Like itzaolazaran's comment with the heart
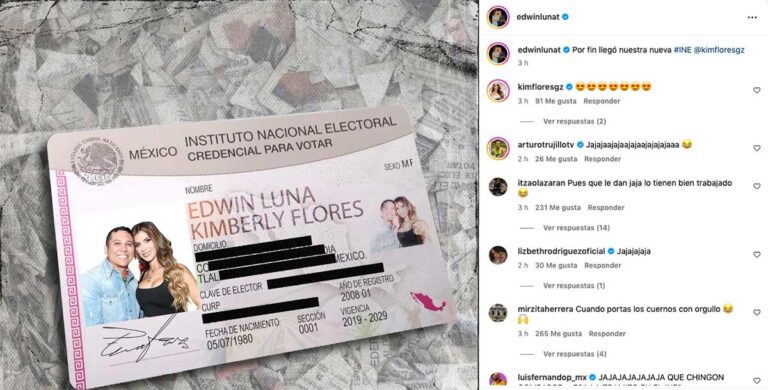This screenshot has width=768, height=390. pos(757,186)
